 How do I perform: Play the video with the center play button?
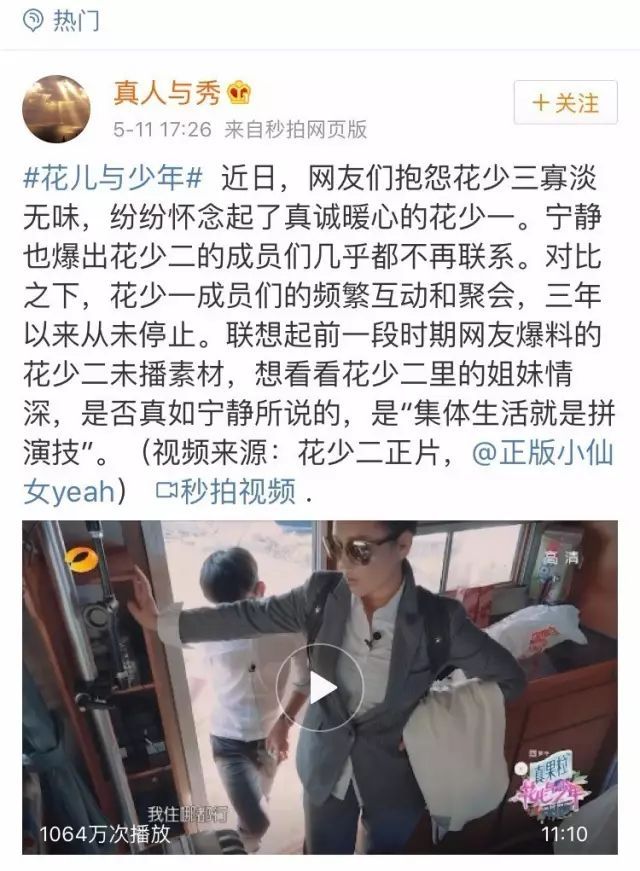tap(320, 688)
